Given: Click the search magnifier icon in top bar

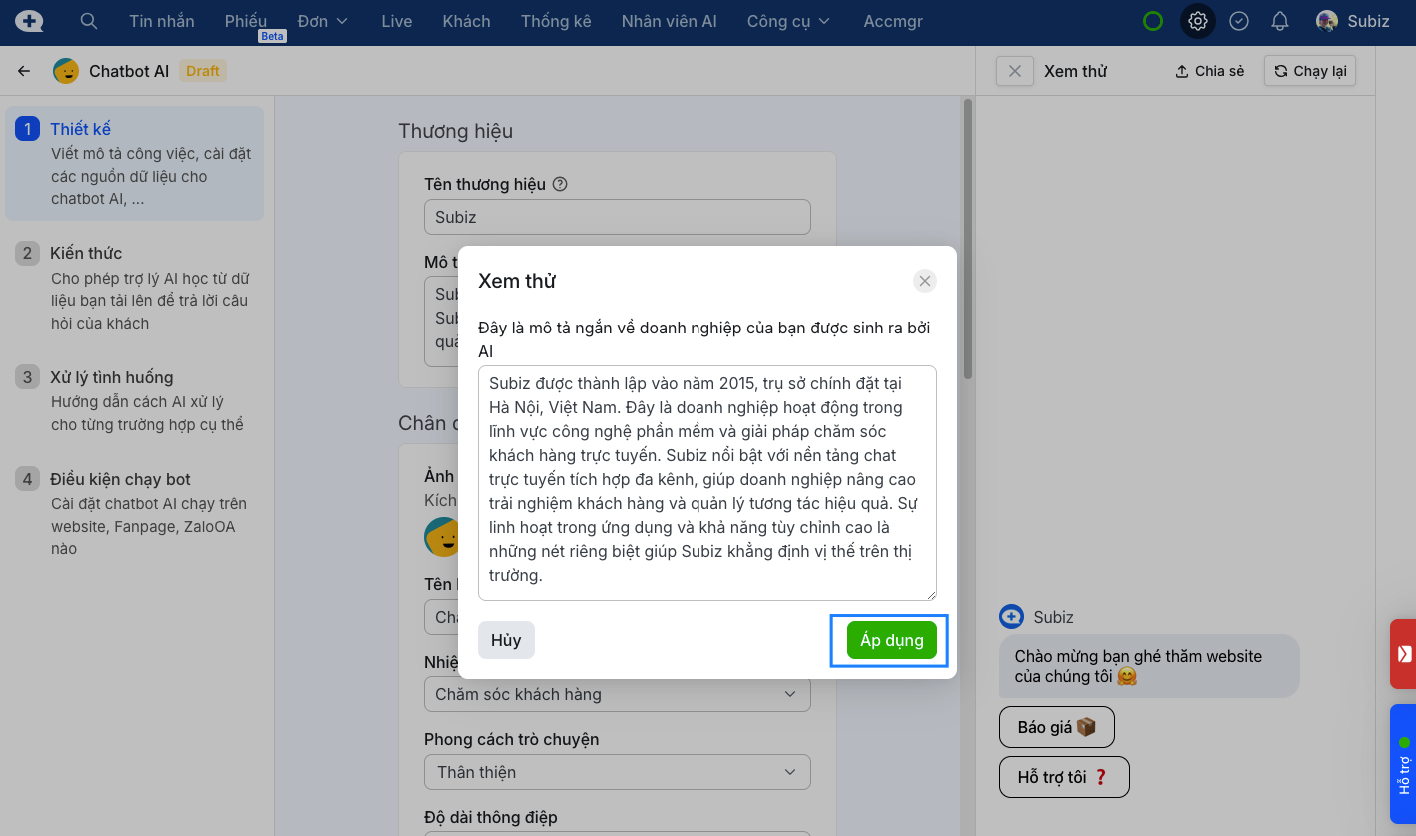Looking at the screenshot, I should [89, 21].
